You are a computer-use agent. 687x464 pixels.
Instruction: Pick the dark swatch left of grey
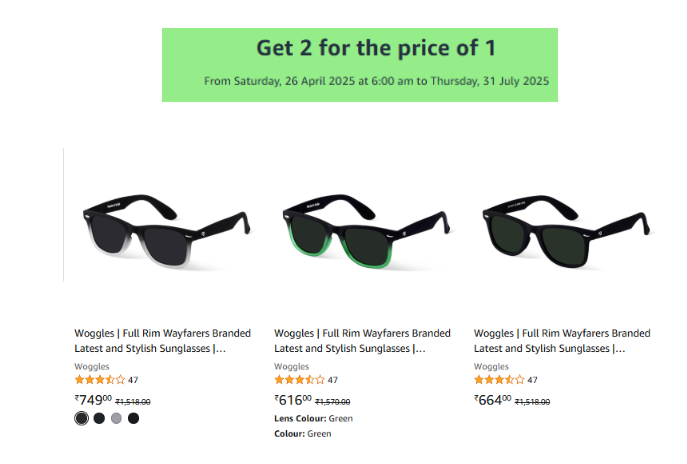coord(99,418)
